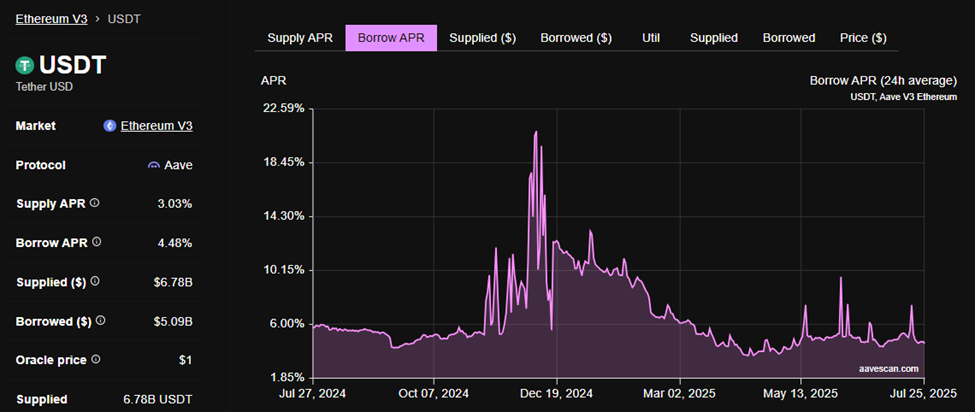Click the highest APR peak on the chart
The width and height of the screenshot is (975, 412).
(535, 132)
